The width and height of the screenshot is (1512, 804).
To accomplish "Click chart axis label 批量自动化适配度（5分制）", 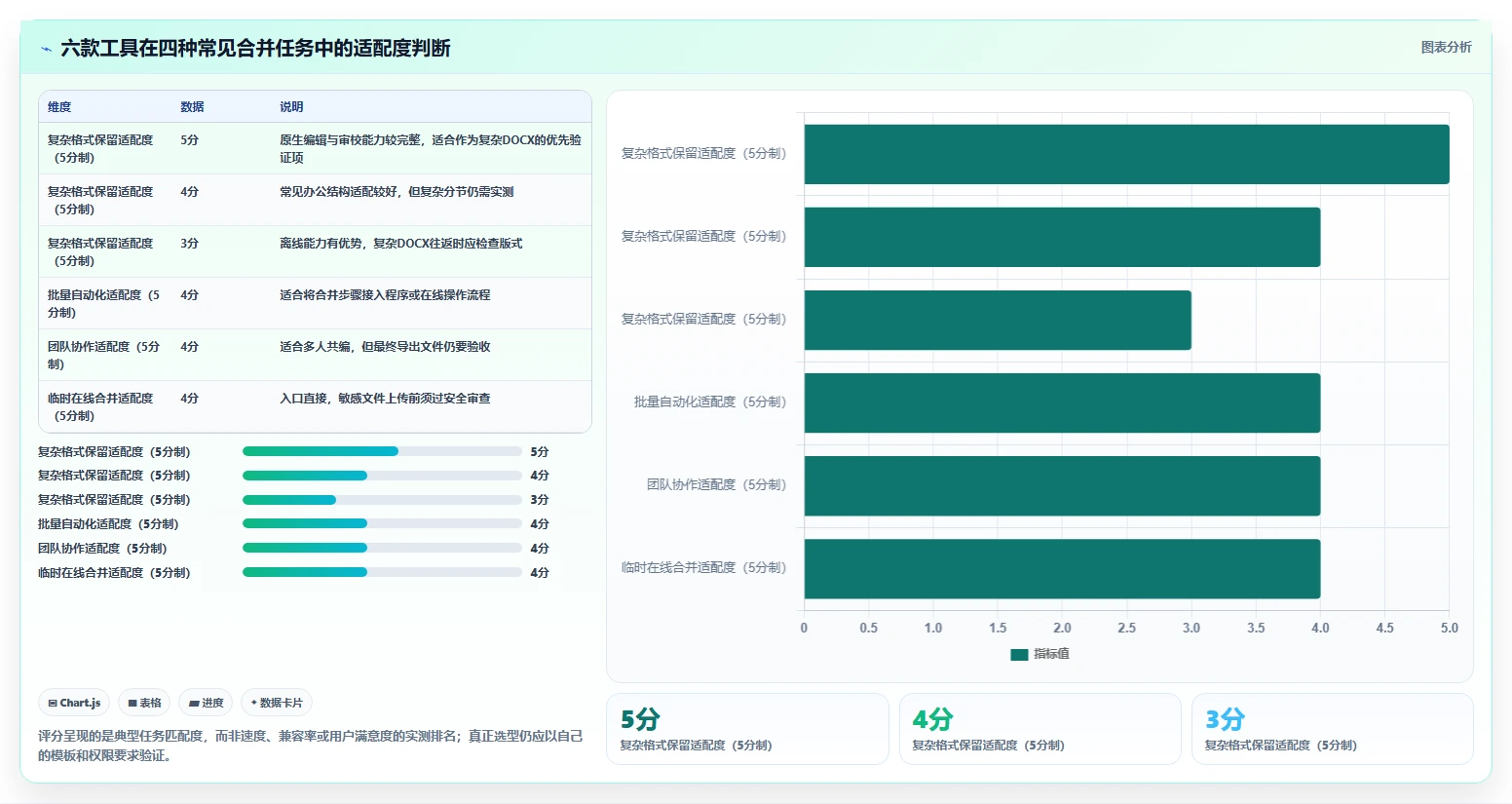I will point(709,402).
